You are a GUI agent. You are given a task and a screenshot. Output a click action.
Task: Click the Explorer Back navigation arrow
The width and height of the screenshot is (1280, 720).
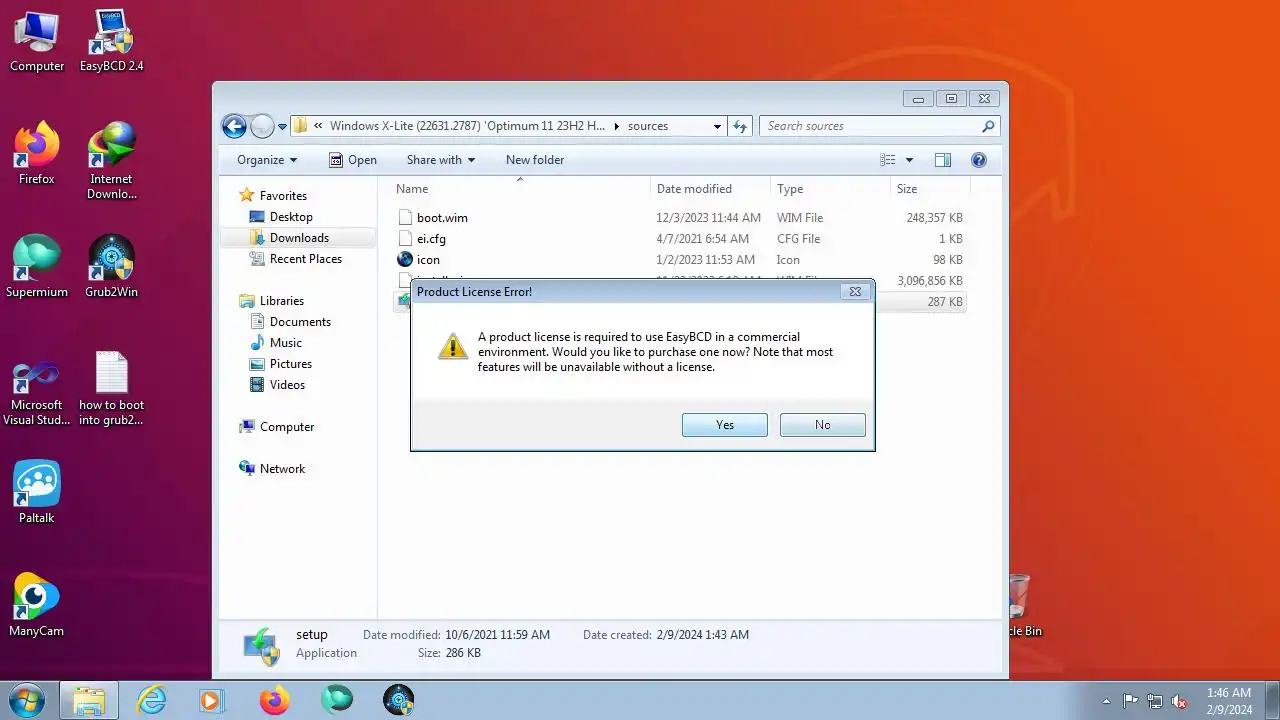234,126
